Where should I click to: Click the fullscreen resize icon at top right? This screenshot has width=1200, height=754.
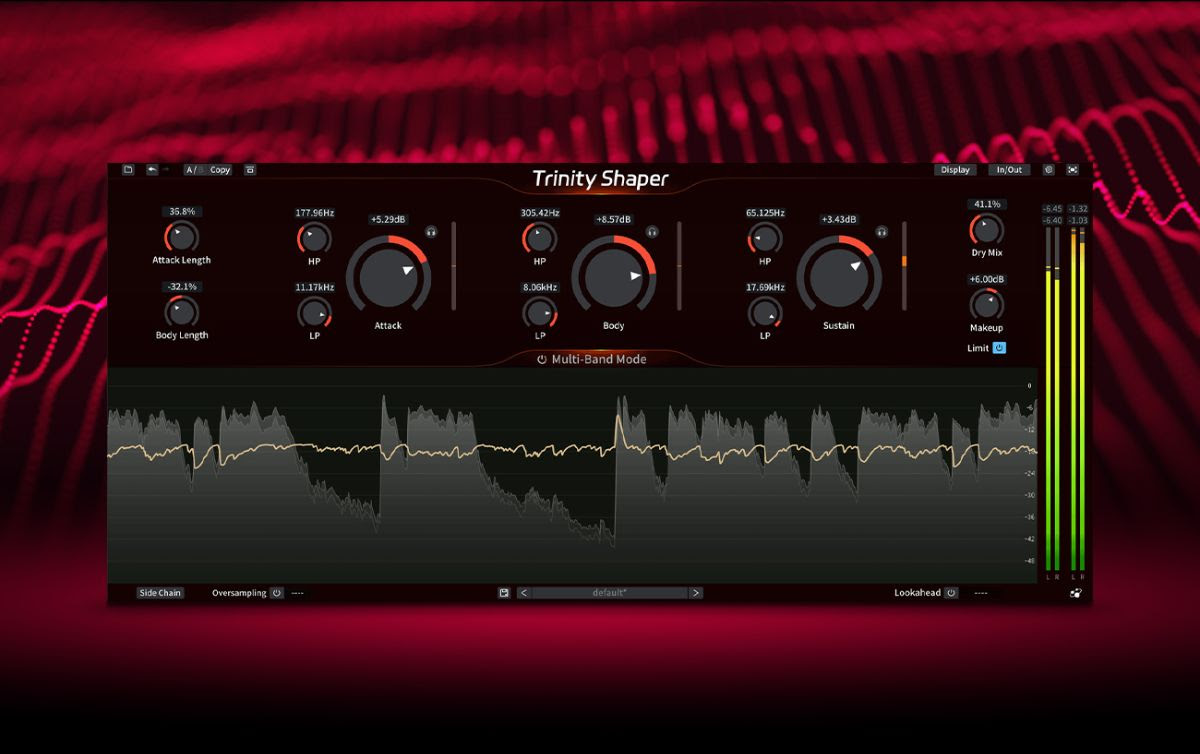1073,170
